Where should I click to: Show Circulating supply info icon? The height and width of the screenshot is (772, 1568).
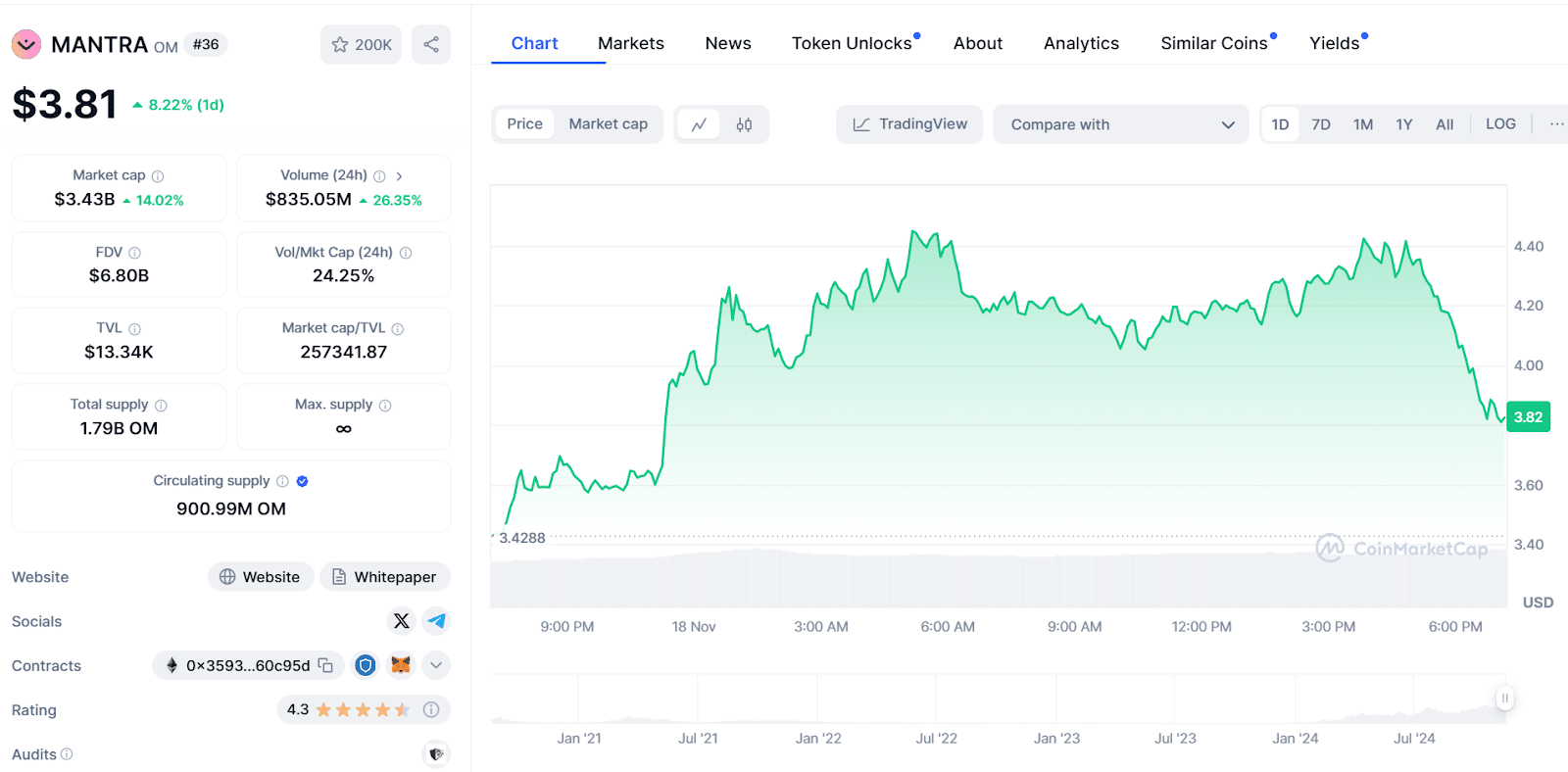coord(282,481)
